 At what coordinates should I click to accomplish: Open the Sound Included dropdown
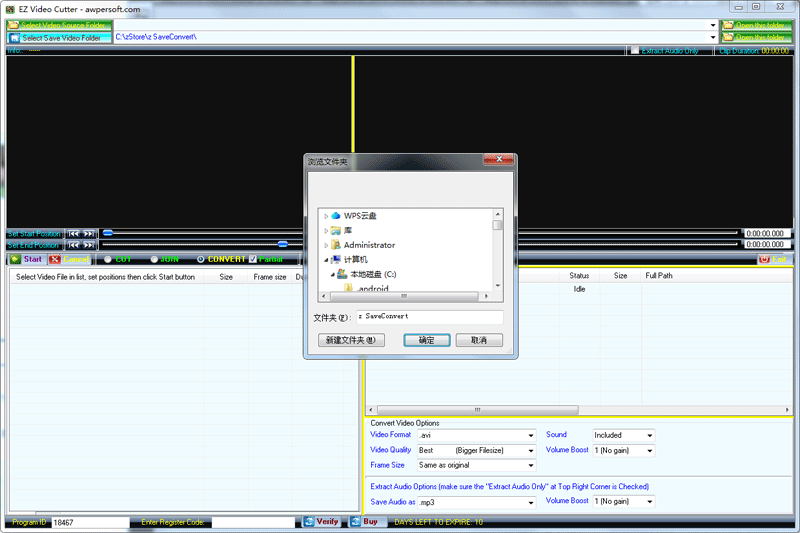649,436
